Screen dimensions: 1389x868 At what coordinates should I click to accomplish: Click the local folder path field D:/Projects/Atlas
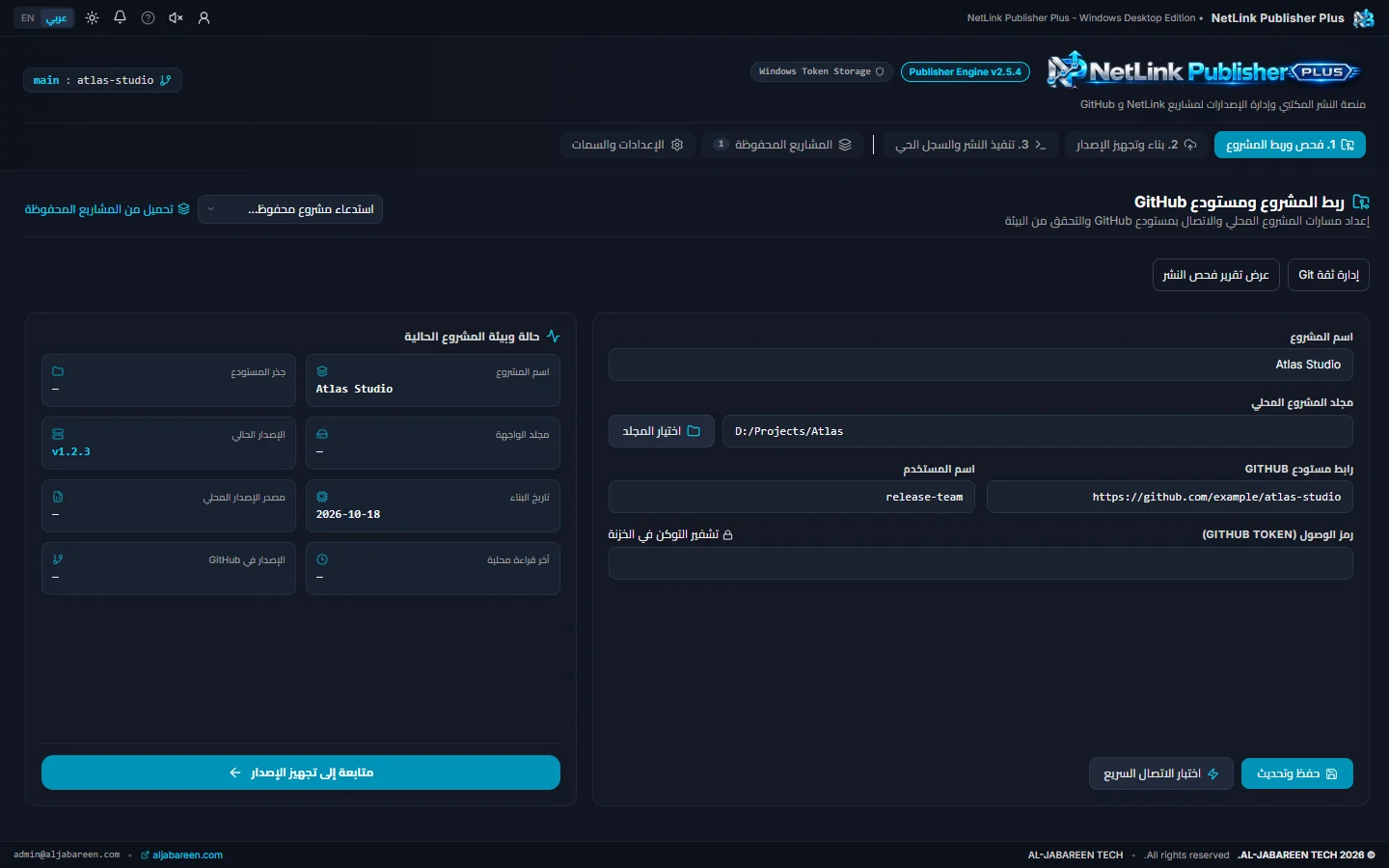(1038, 431)
